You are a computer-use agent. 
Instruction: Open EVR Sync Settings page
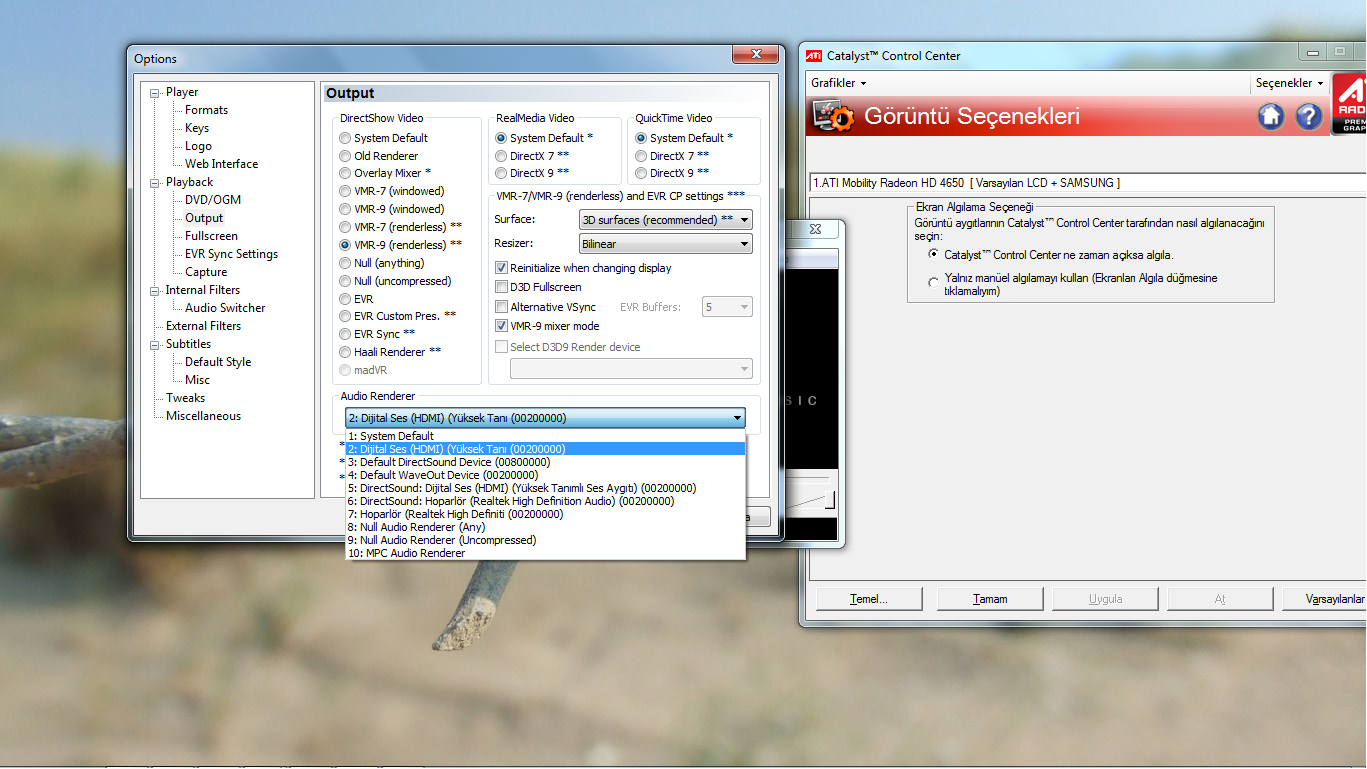(231, 254)
